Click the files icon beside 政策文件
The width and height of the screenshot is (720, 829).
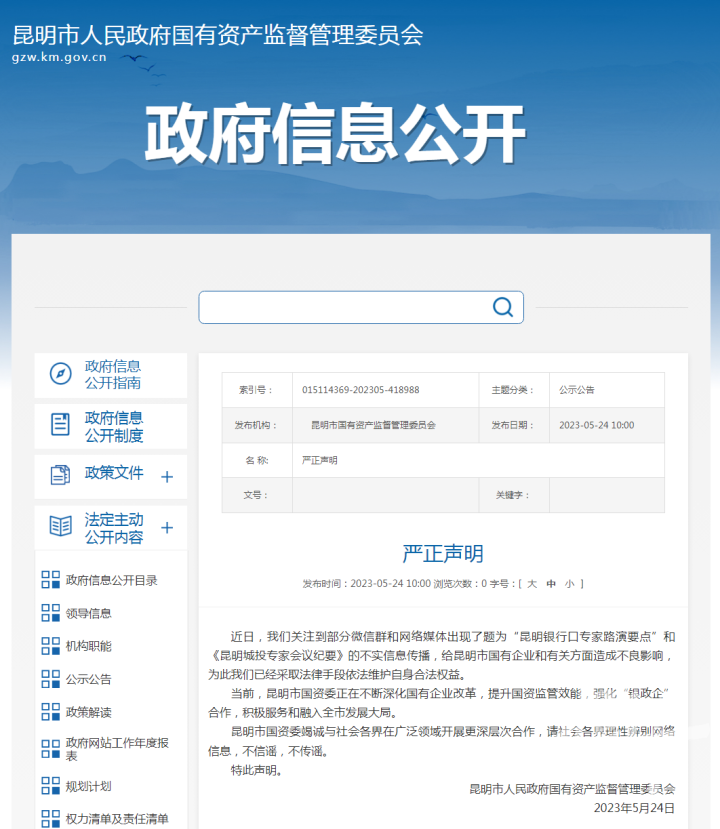pyautogui.click(x=61, y=474)
